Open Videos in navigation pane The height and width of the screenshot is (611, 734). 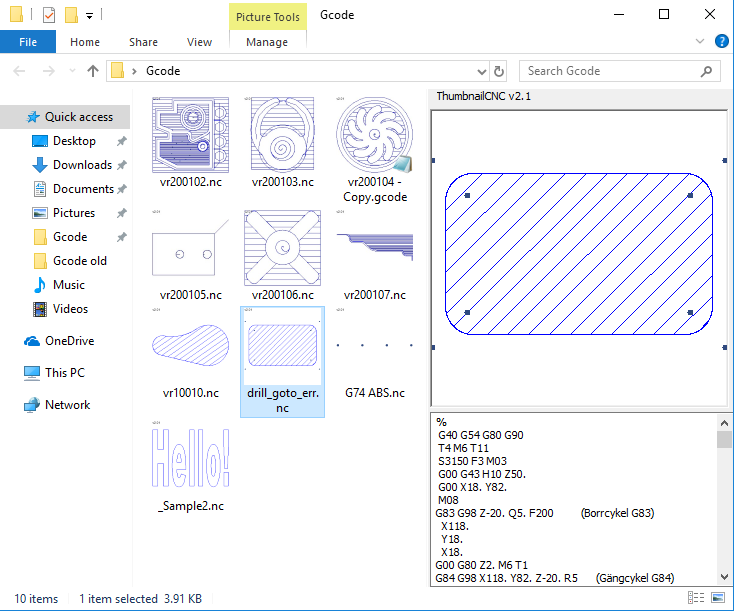70,309
